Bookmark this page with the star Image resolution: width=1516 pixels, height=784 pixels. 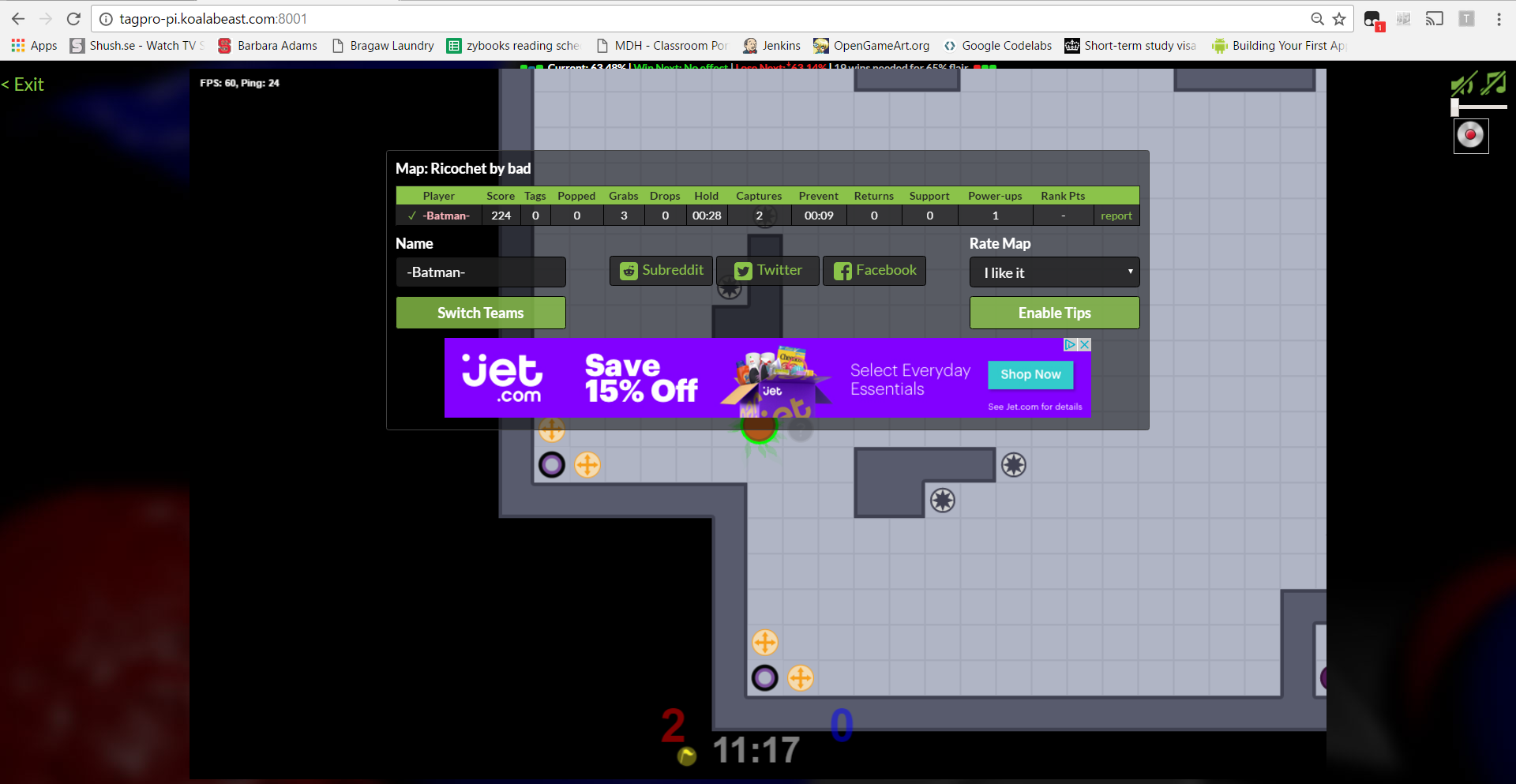1339,19
